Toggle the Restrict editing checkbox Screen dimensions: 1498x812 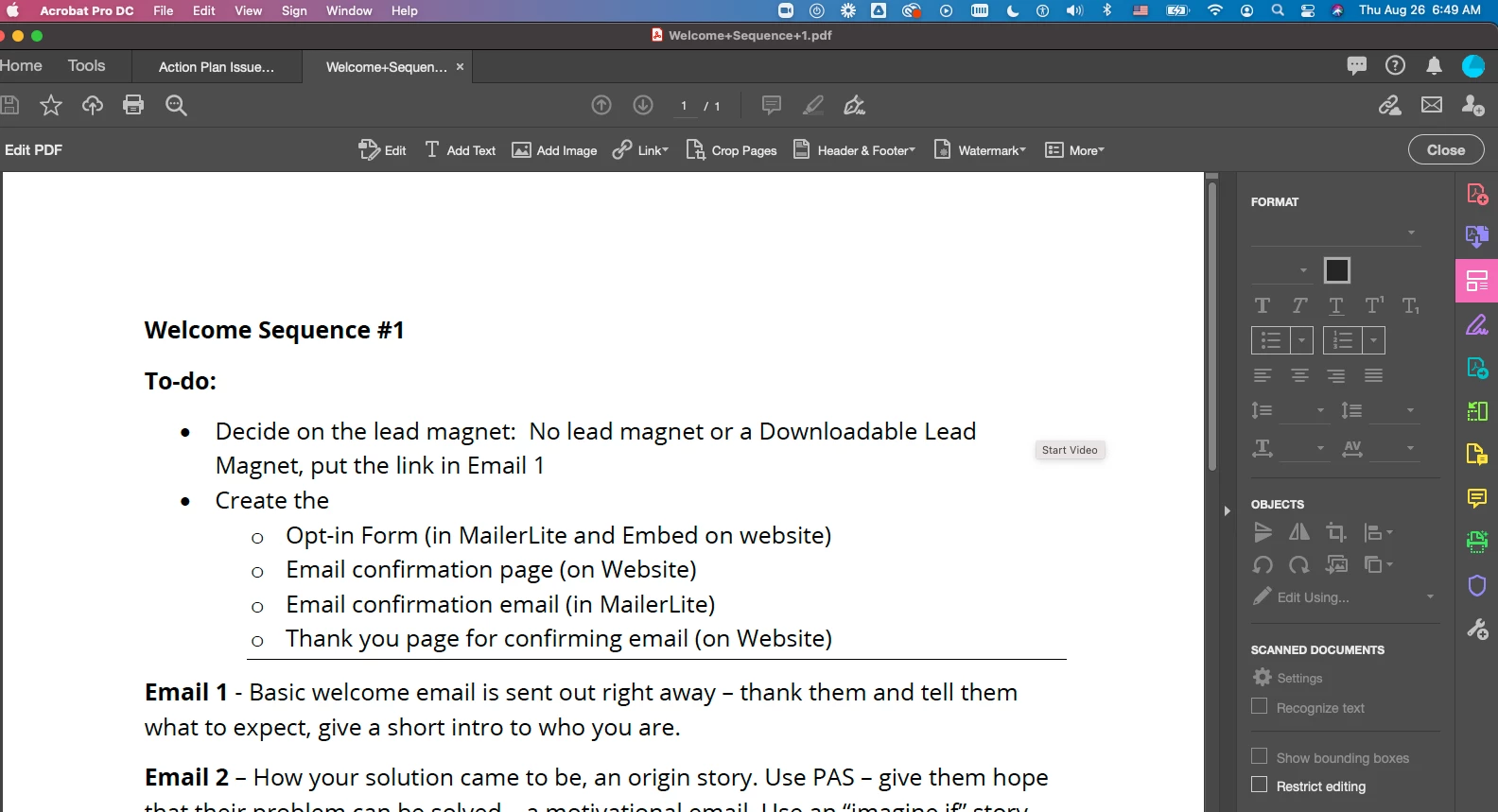coord(1259,785)
